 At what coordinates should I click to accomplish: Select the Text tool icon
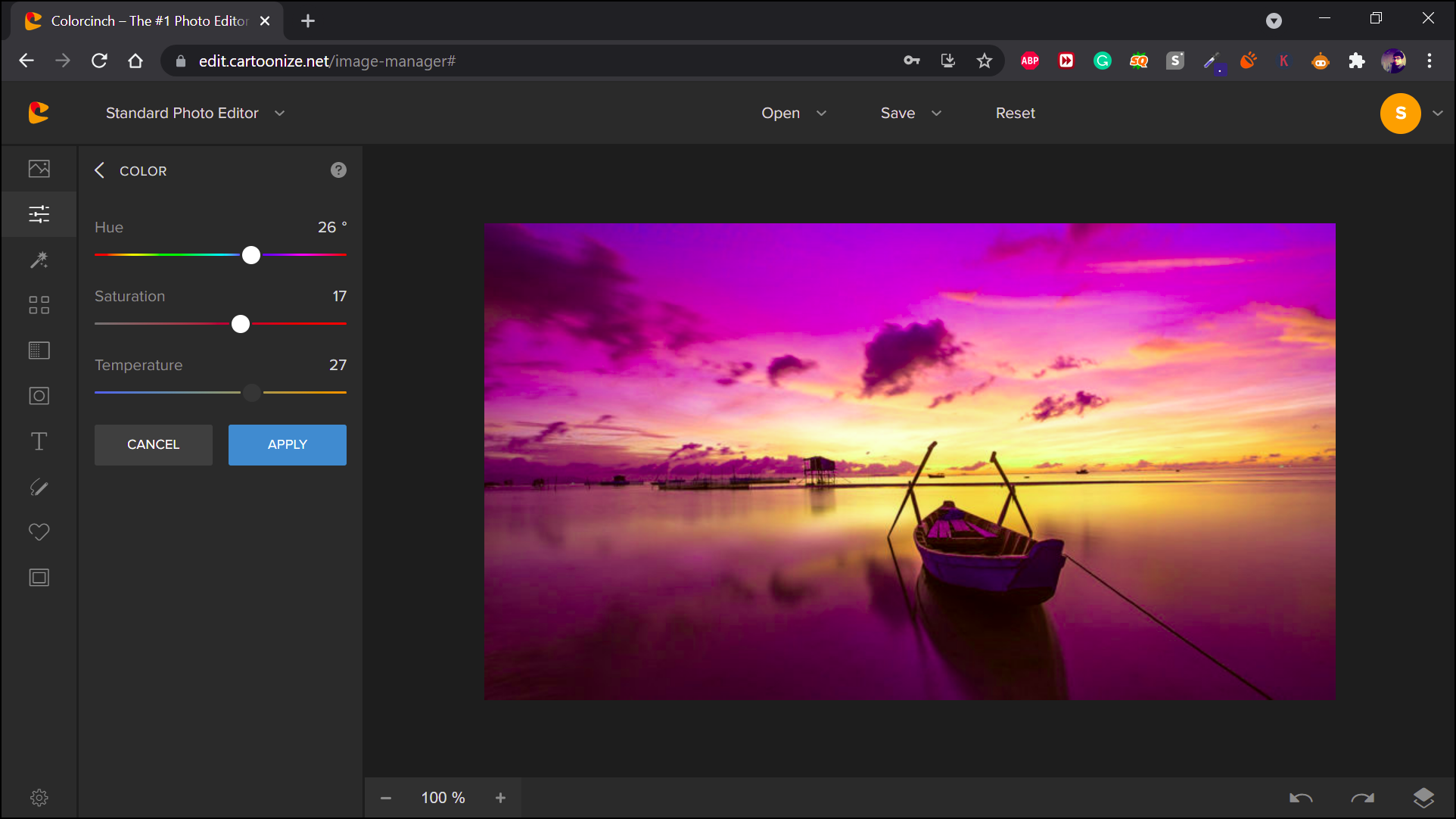39,441
